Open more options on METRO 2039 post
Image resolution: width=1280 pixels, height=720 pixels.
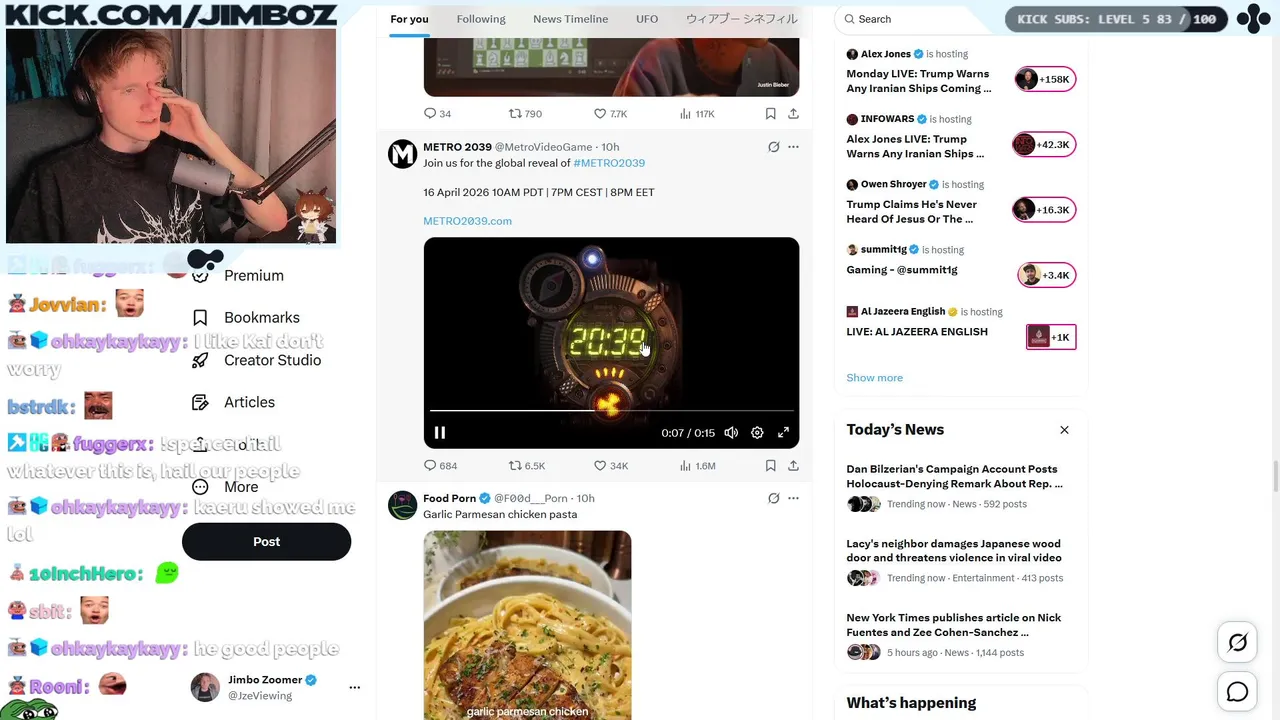coord(793,147)
